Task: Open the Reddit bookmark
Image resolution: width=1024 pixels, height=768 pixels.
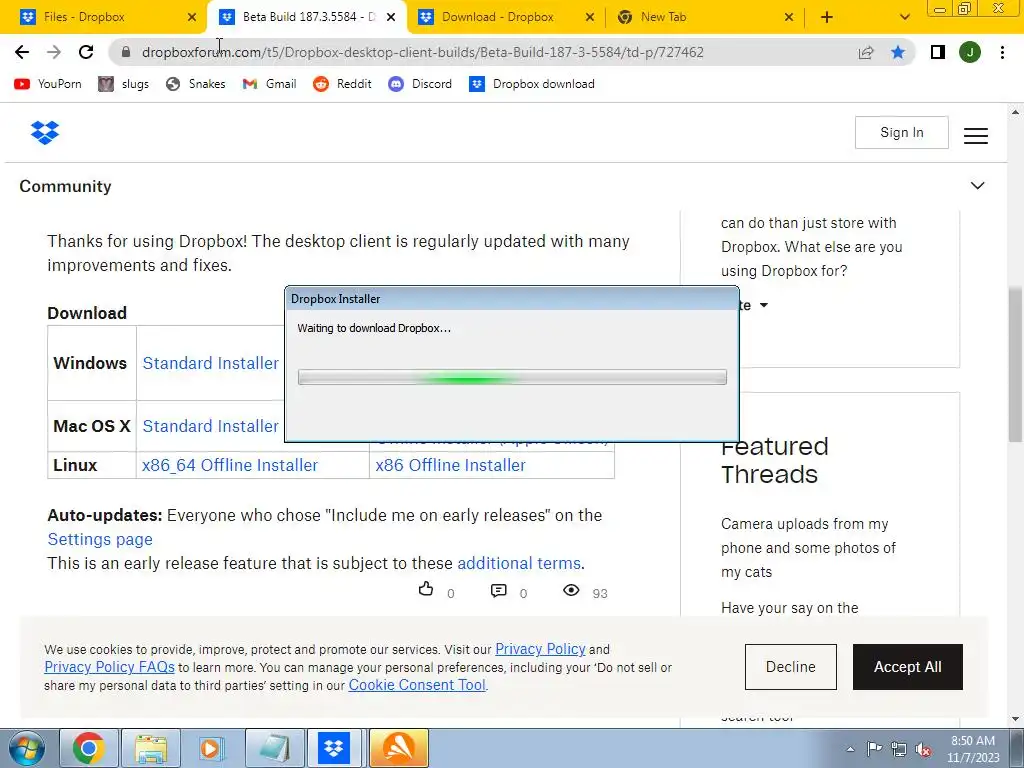Action: pyautogui.click(x=342, y=84)
